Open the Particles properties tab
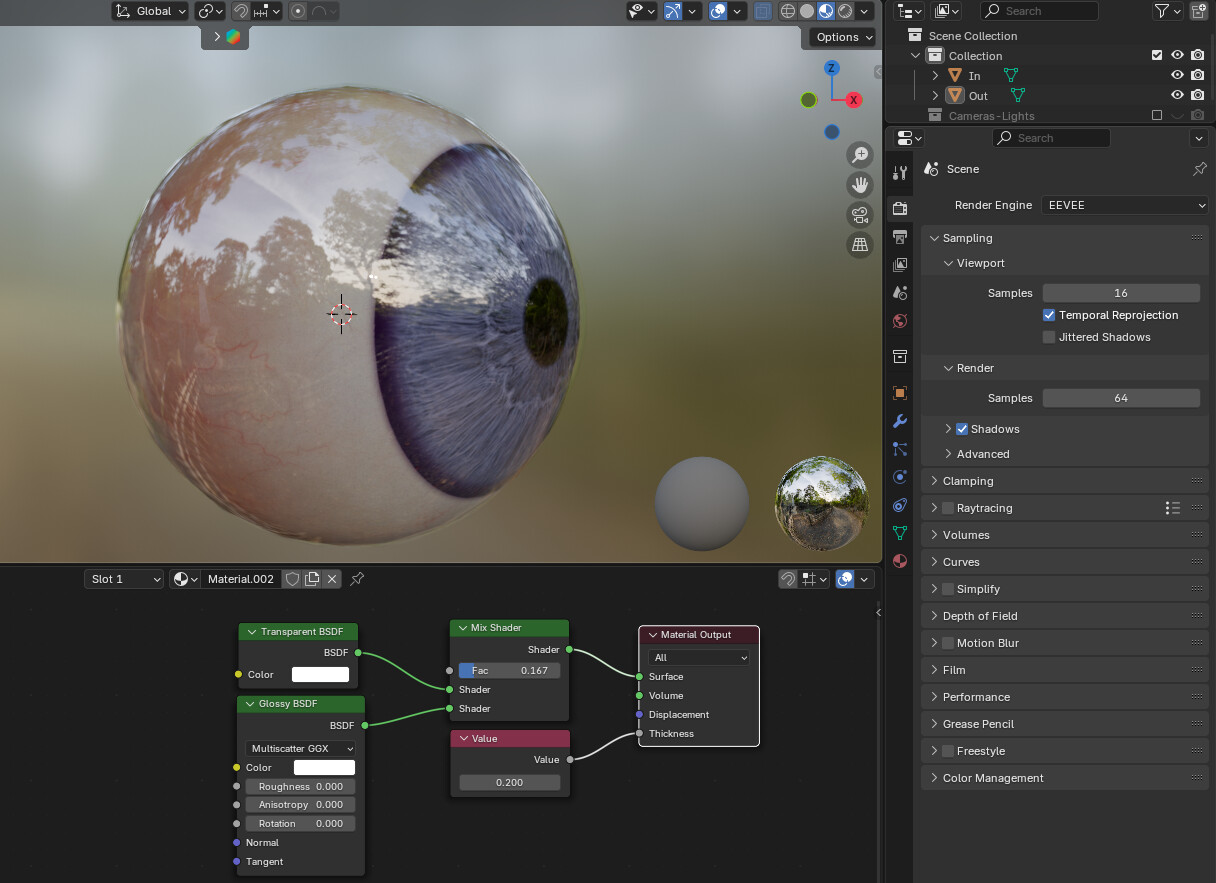This screenshot has height=883, width=1216. (x=900, y=449)
